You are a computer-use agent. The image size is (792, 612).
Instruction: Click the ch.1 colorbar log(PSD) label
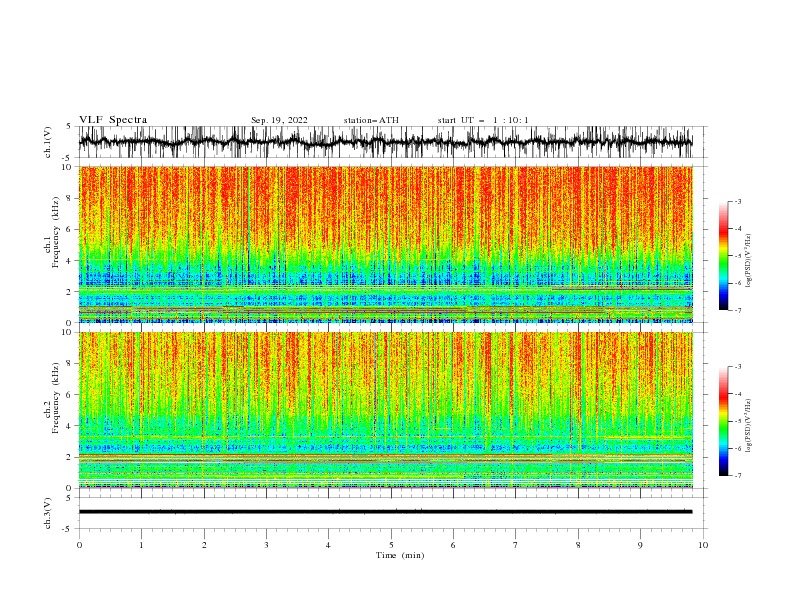(x=748, y=261)
